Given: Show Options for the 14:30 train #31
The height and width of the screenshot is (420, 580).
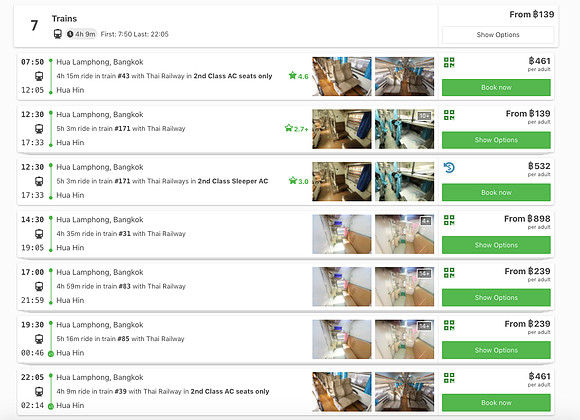Looking at the screenshot, I should click(x=496, y=245).
